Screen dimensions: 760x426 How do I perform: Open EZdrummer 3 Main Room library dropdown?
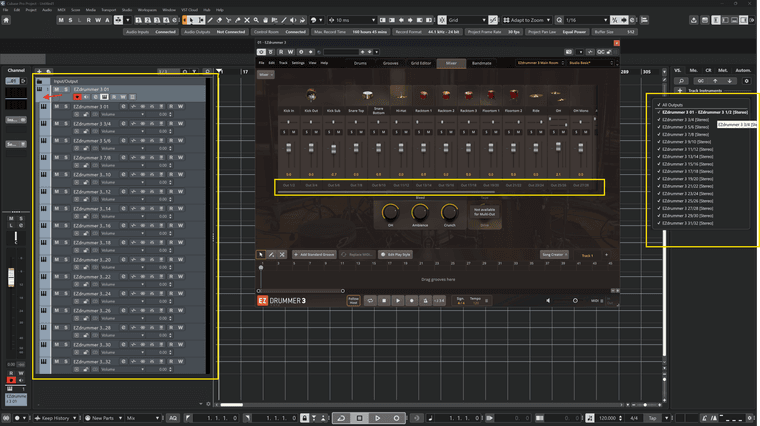540,63
